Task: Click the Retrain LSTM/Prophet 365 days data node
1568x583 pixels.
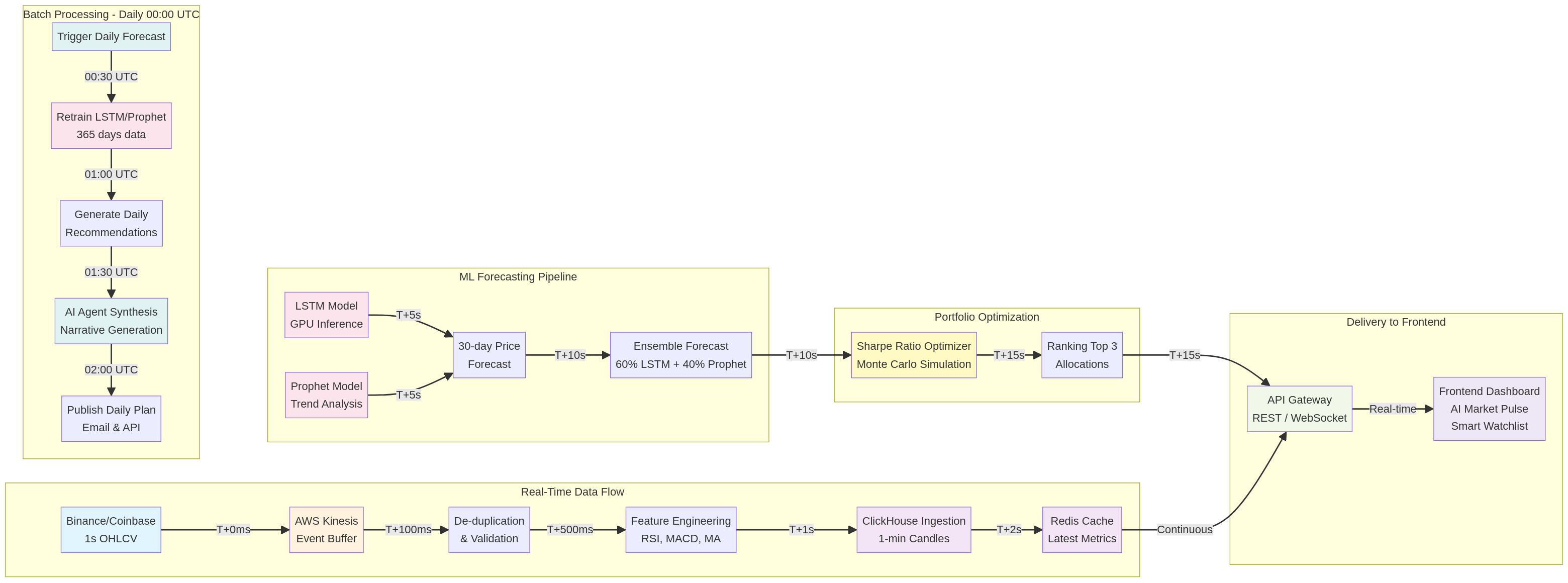Action: pos(111,125)
